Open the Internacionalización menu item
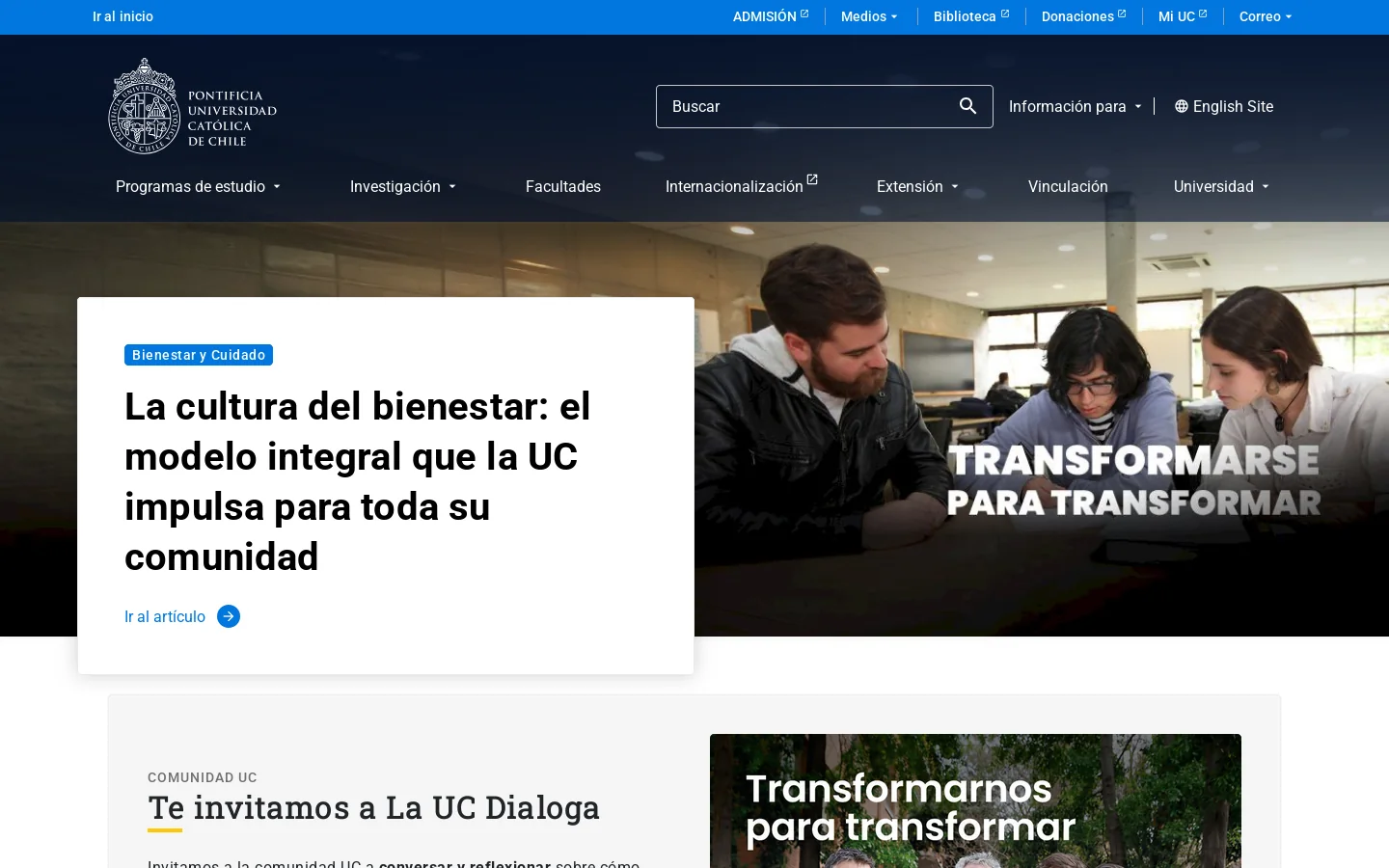1389x868 pixels. pyautogui.click(x=734, y=186)
